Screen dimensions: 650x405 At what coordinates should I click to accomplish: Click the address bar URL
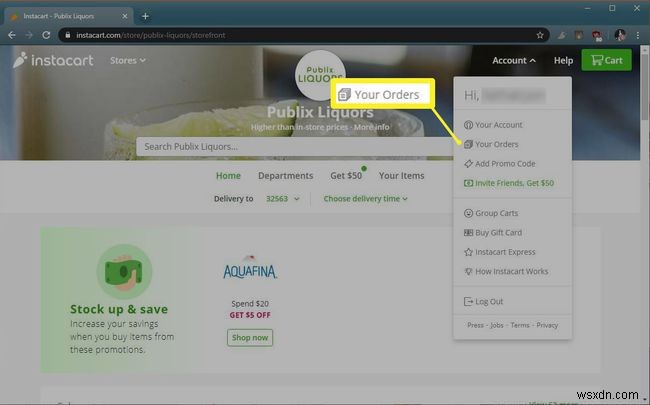(x=151, y=35)
